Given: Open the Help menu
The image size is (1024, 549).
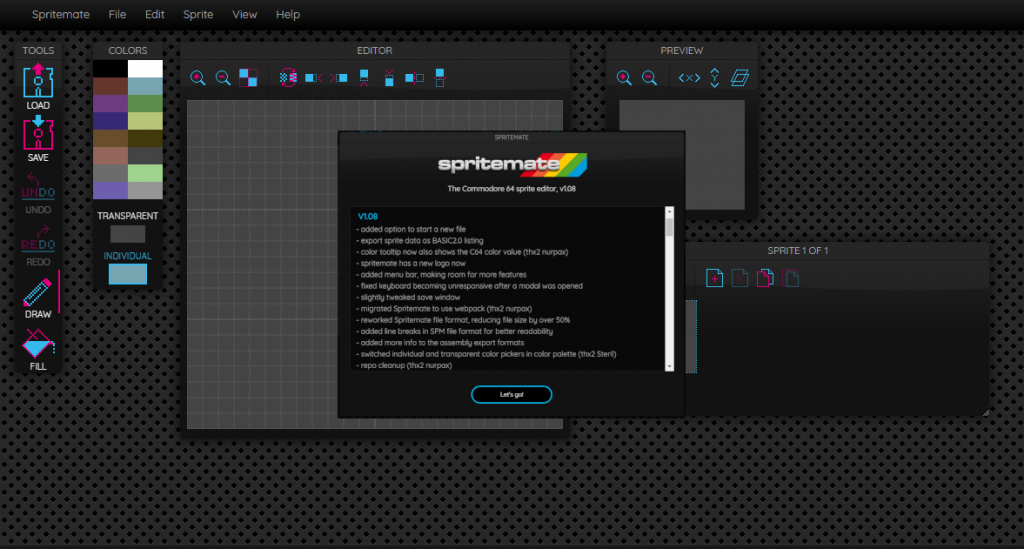Looking at the screenshot, I should (x=287, y=14).
